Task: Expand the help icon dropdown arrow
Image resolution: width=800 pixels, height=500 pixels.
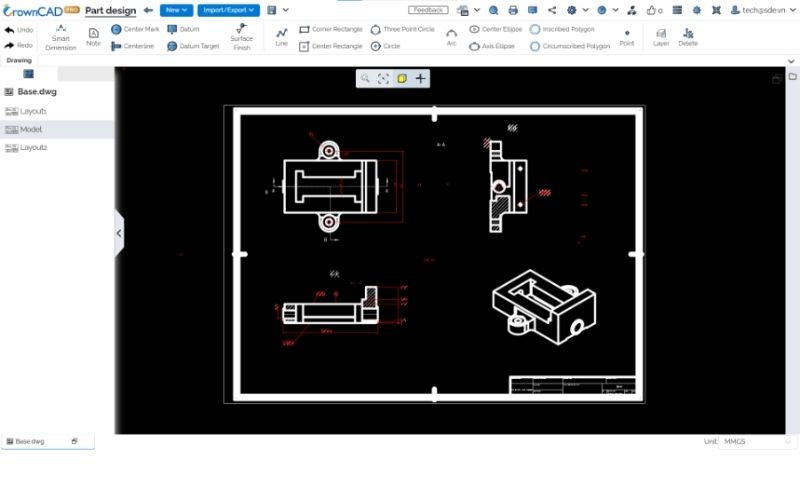Action: pos(615,10)
